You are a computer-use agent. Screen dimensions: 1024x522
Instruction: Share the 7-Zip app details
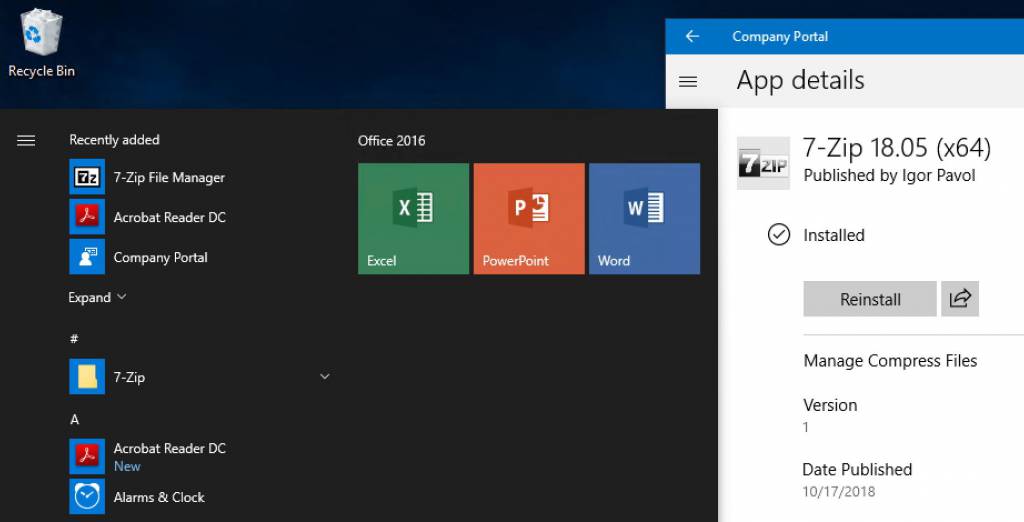pyautogui.click(x=960, y=299)
